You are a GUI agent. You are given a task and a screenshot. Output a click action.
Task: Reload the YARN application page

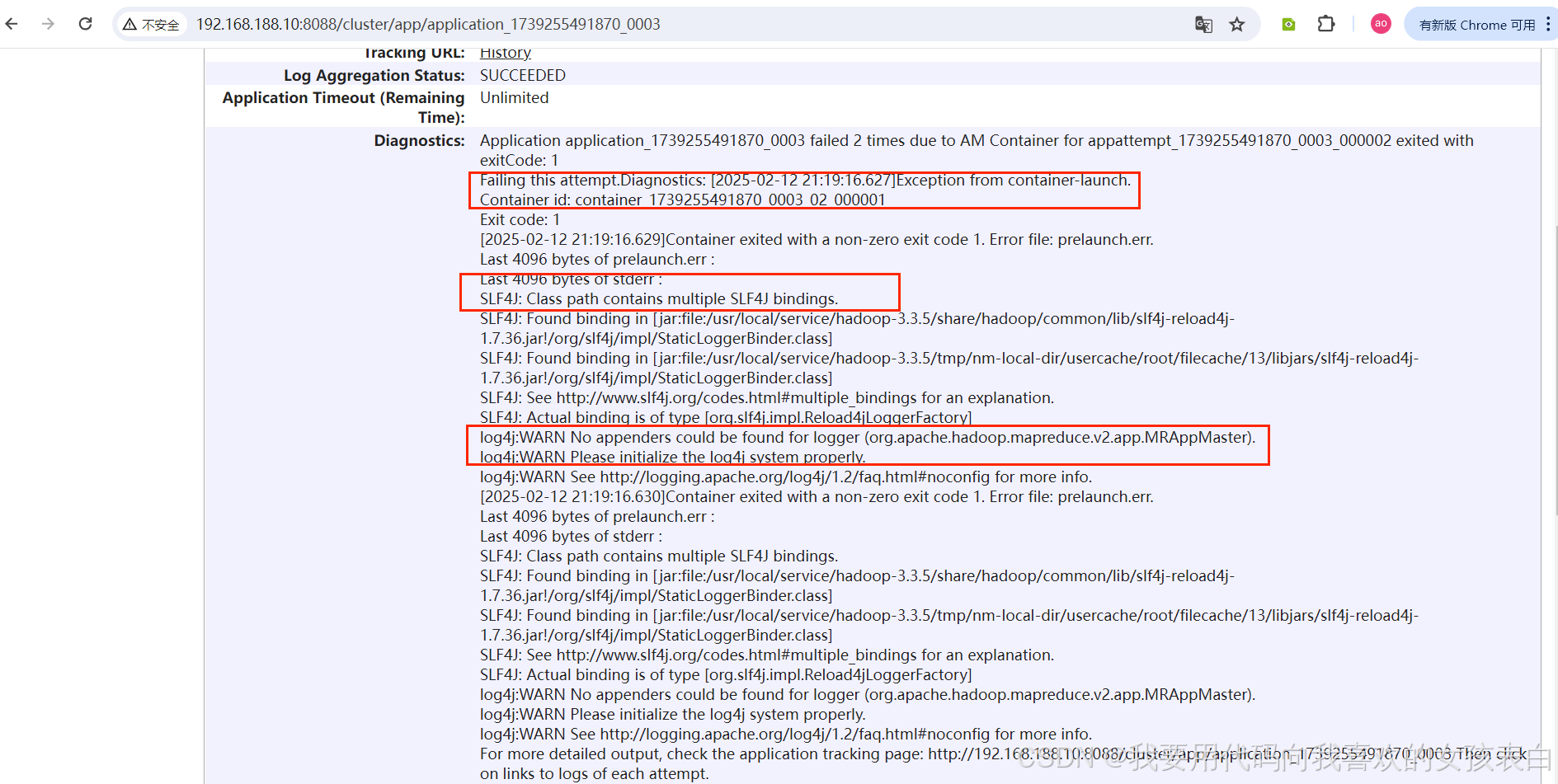(x=85, y=24)
